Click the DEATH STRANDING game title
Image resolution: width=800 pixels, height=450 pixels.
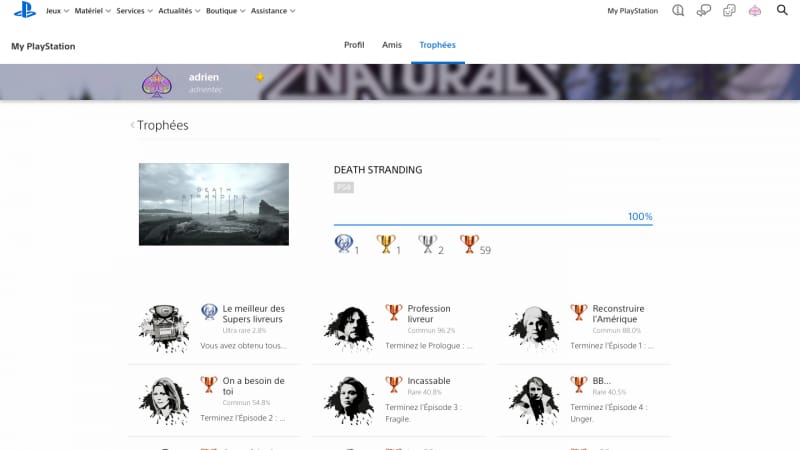click(378, 170)
